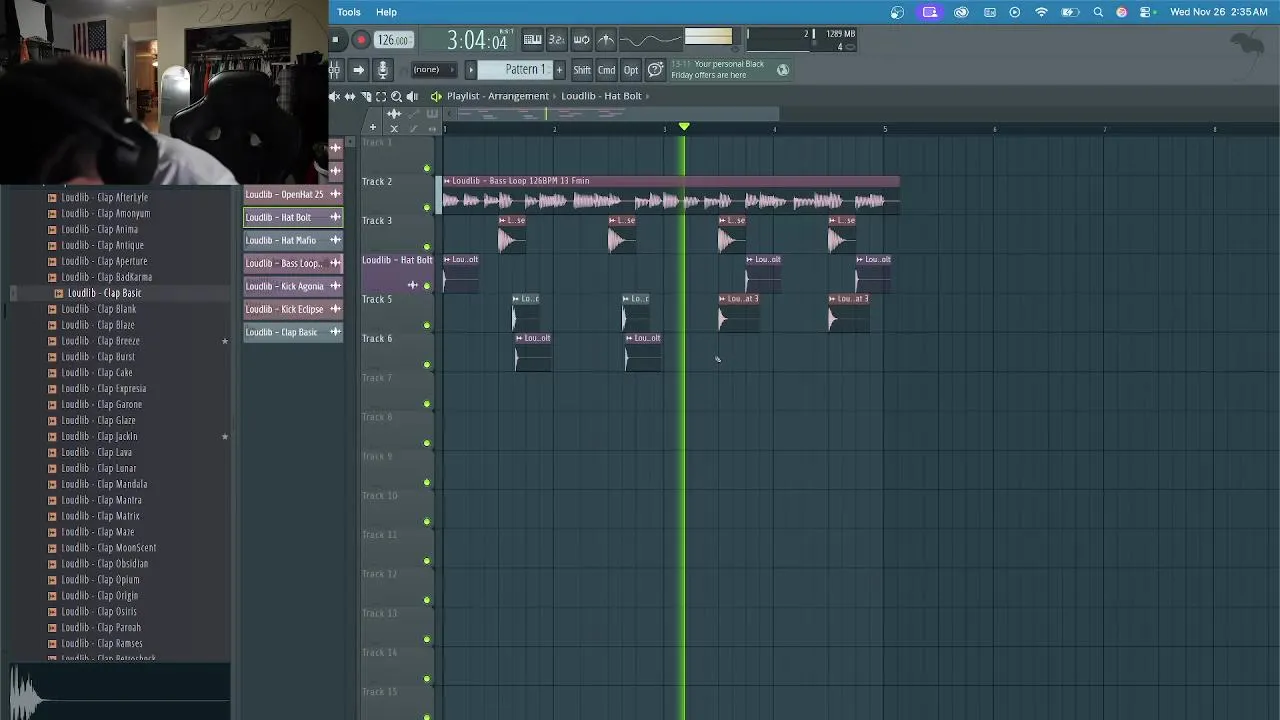Mute Track 2 with green dot
Image resolution: width=1280 pixels, height=720 pixels.
(428, 208)
